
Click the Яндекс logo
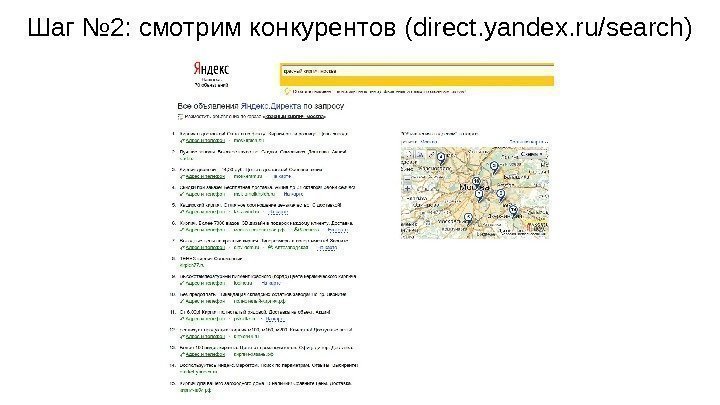pyautogui.click(x=211, y=69)
